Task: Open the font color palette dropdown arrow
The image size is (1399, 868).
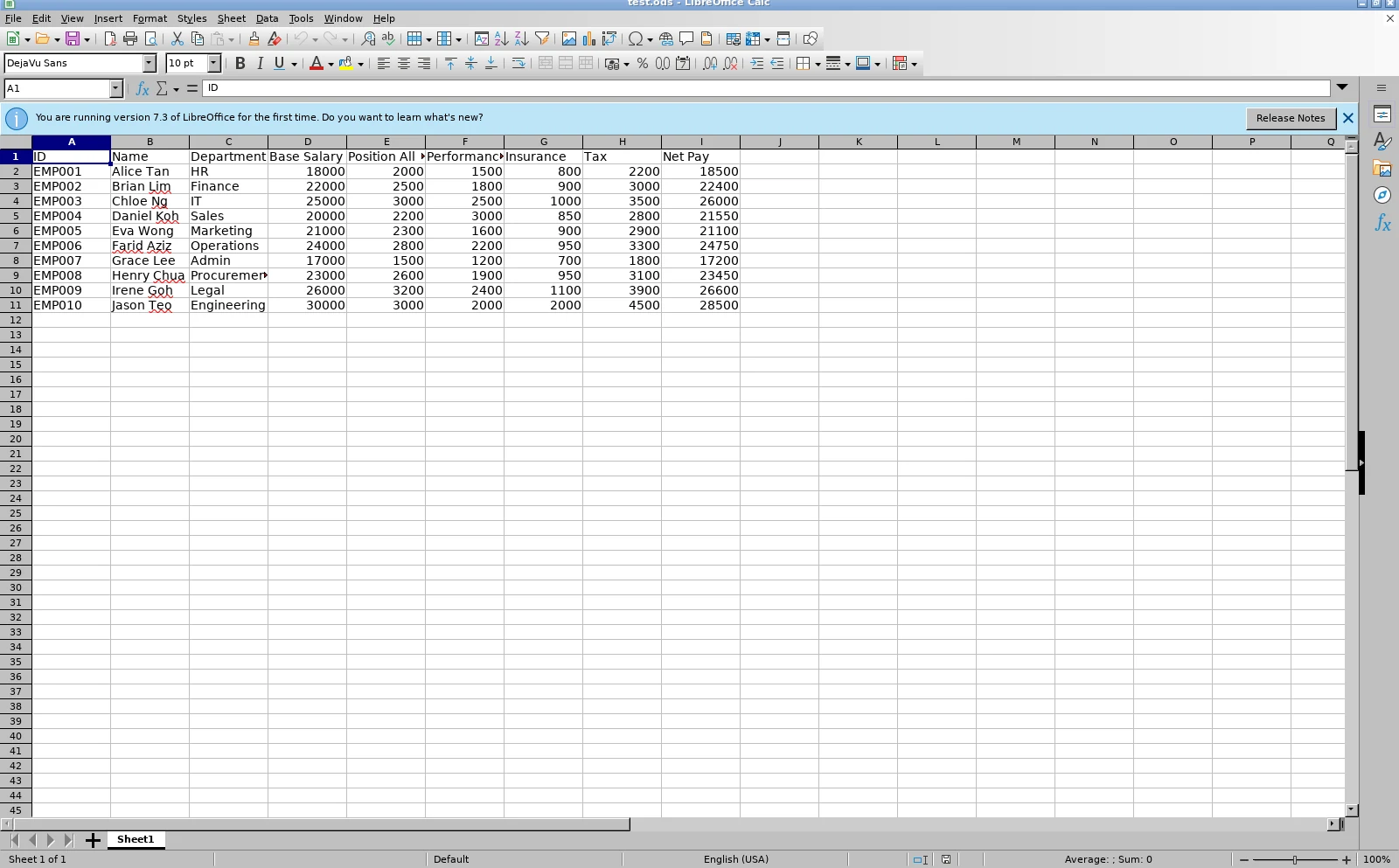Action: 331,64
